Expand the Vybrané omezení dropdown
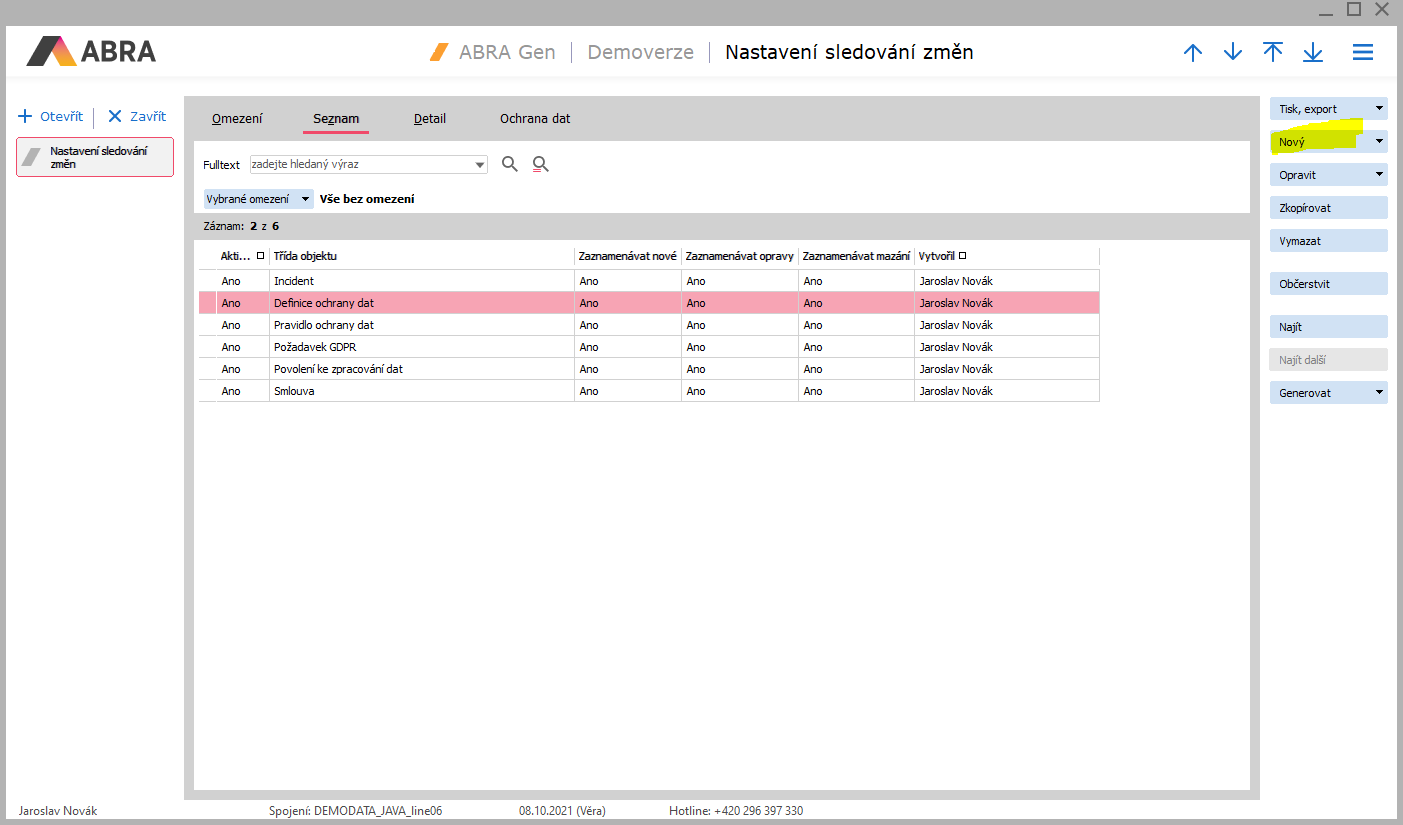 [305, 199]
